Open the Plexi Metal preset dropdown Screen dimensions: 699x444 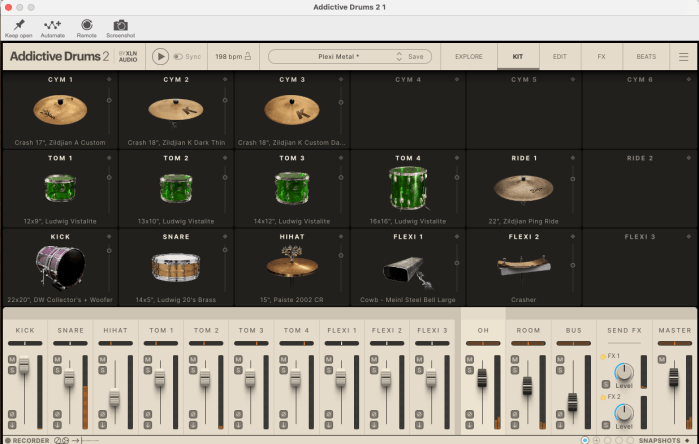click(338, 57)
